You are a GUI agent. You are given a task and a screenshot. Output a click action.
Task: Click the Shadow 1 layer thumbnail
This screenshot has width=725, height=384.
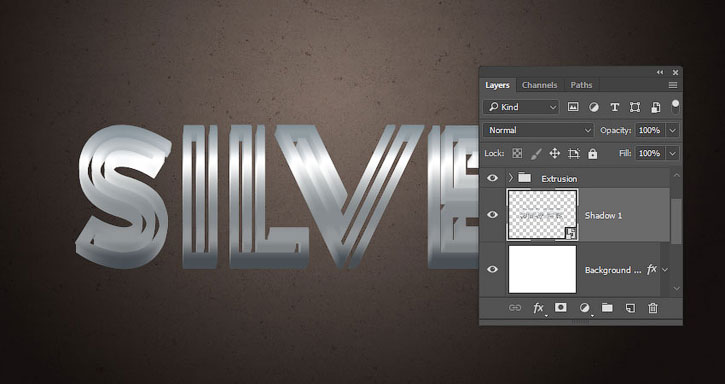[542, 215]
